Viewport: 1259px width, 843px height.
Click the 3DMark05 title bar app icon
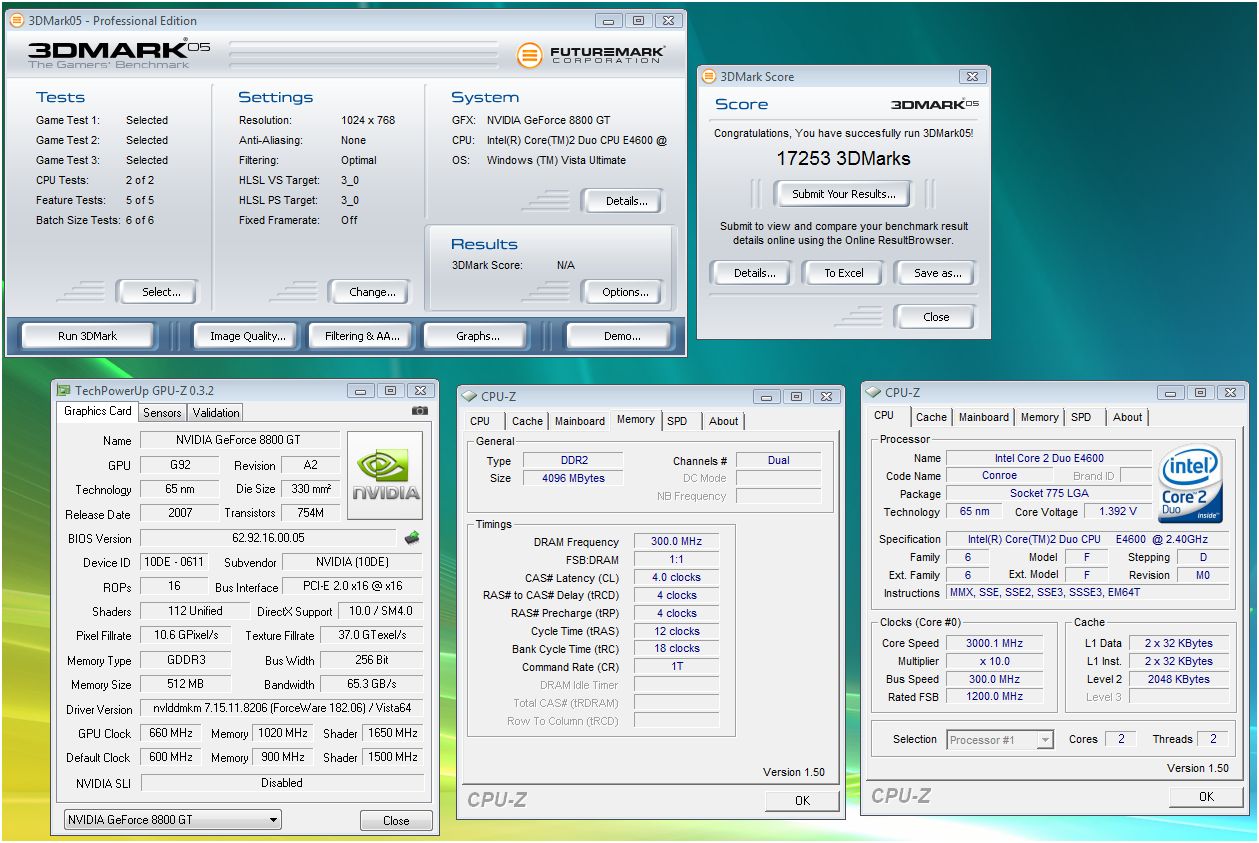click(x=16, y=20)
